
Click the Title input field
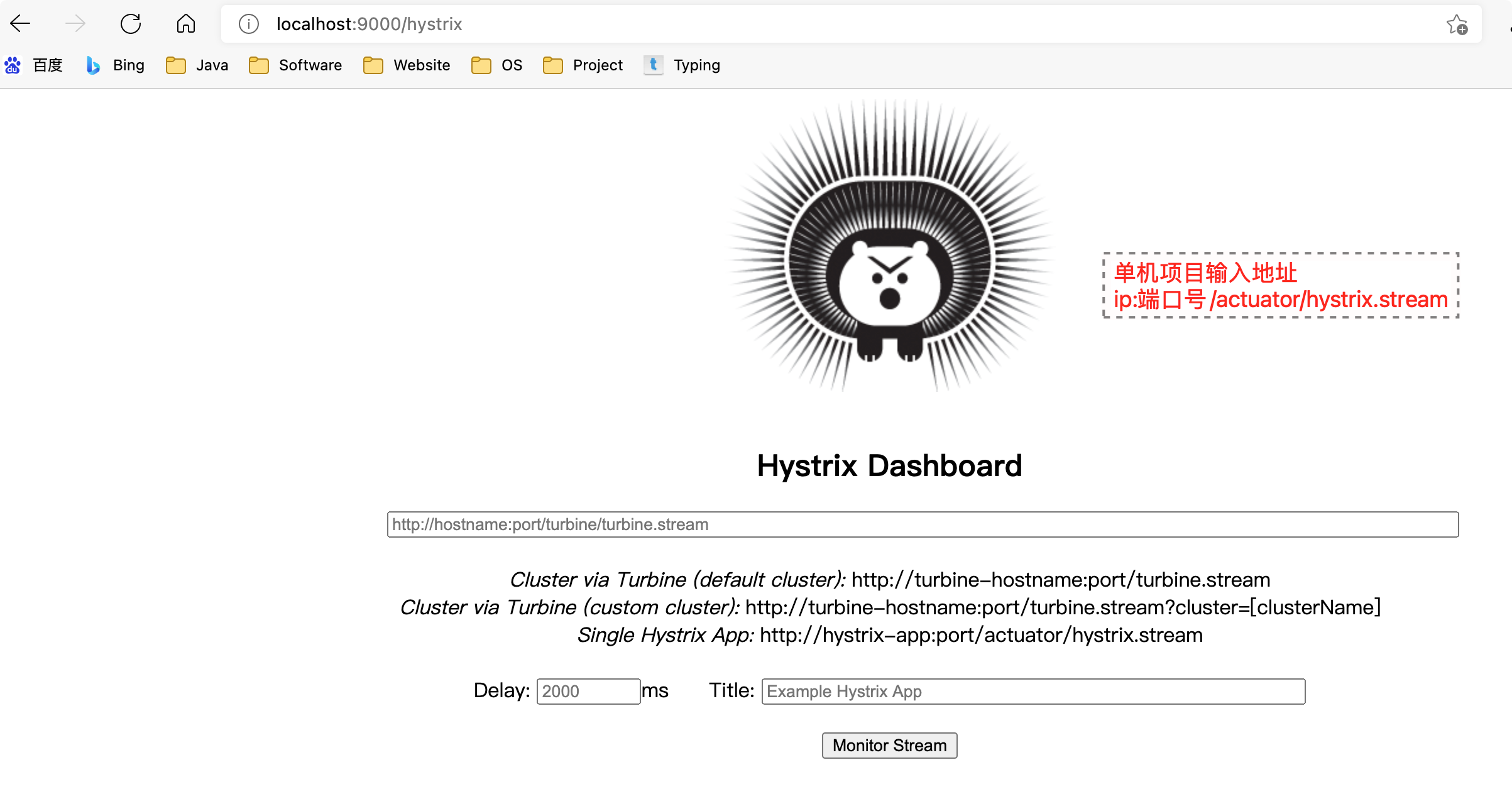(x=1033, y=692)
